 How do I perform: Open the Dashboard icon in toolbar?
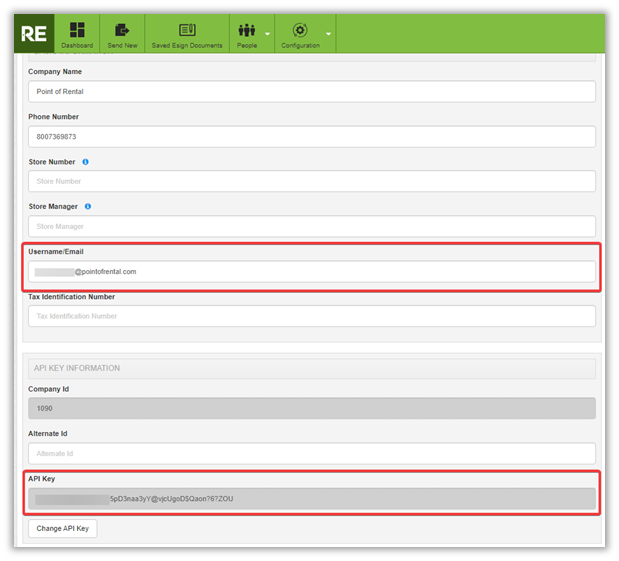[77, 30]
